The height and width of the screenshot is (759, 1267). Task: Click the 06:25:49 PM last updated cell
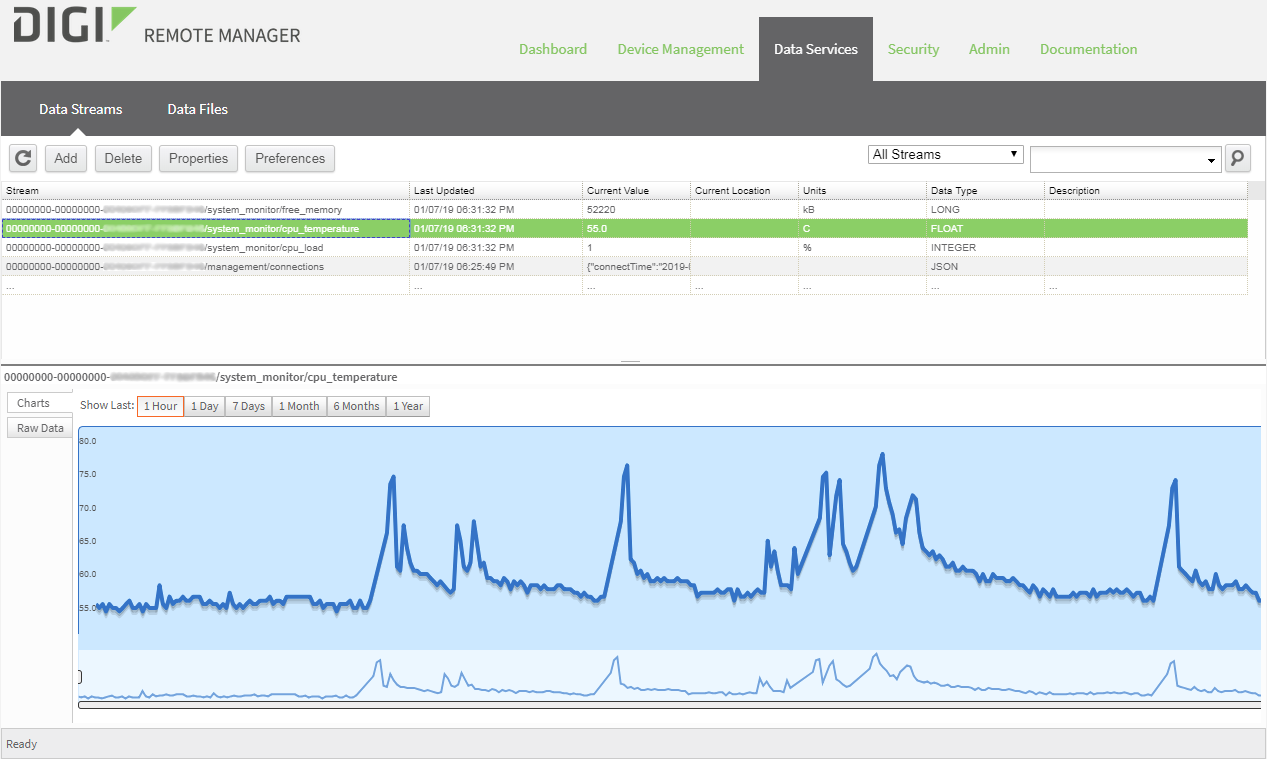496,266
